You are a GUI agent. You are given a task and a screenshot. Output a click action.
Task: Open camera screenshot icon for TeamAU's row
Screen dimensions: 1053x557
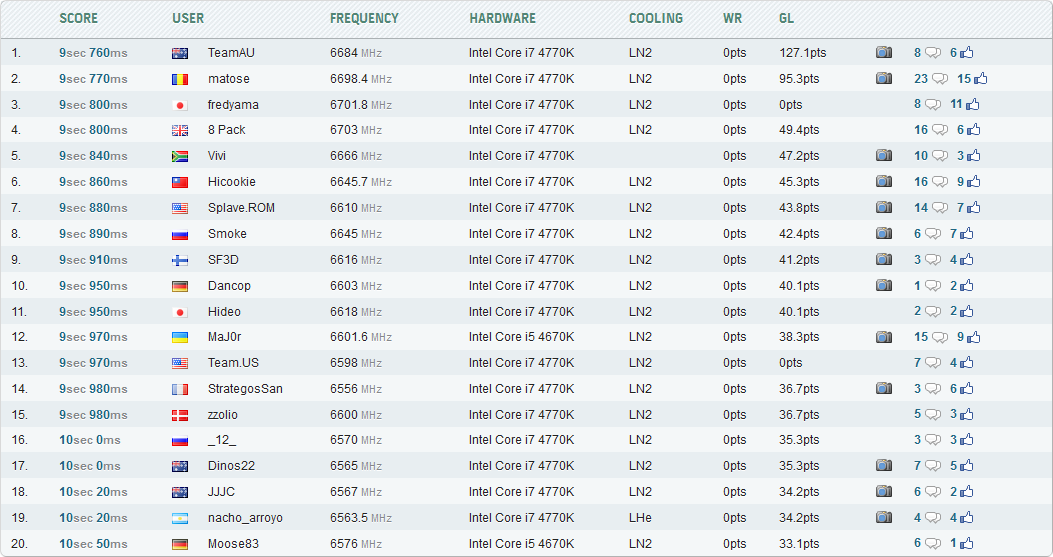pos(884,52)
